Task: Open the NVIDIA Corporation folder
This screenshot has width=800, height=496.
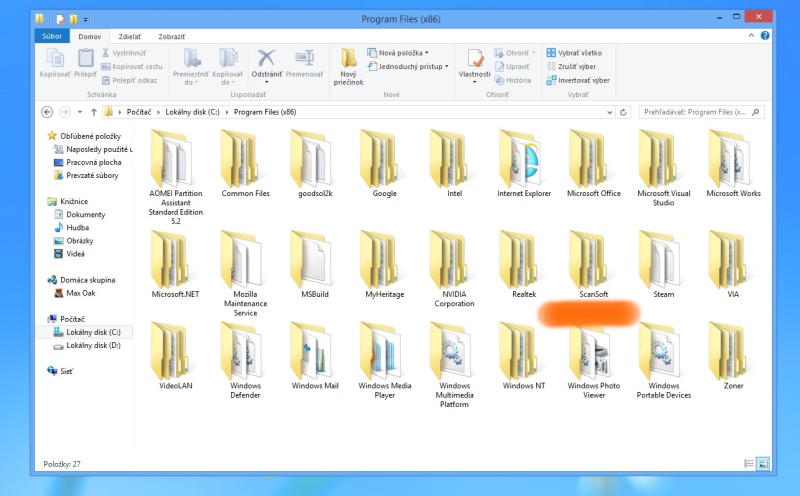Action: click(455, 269)
